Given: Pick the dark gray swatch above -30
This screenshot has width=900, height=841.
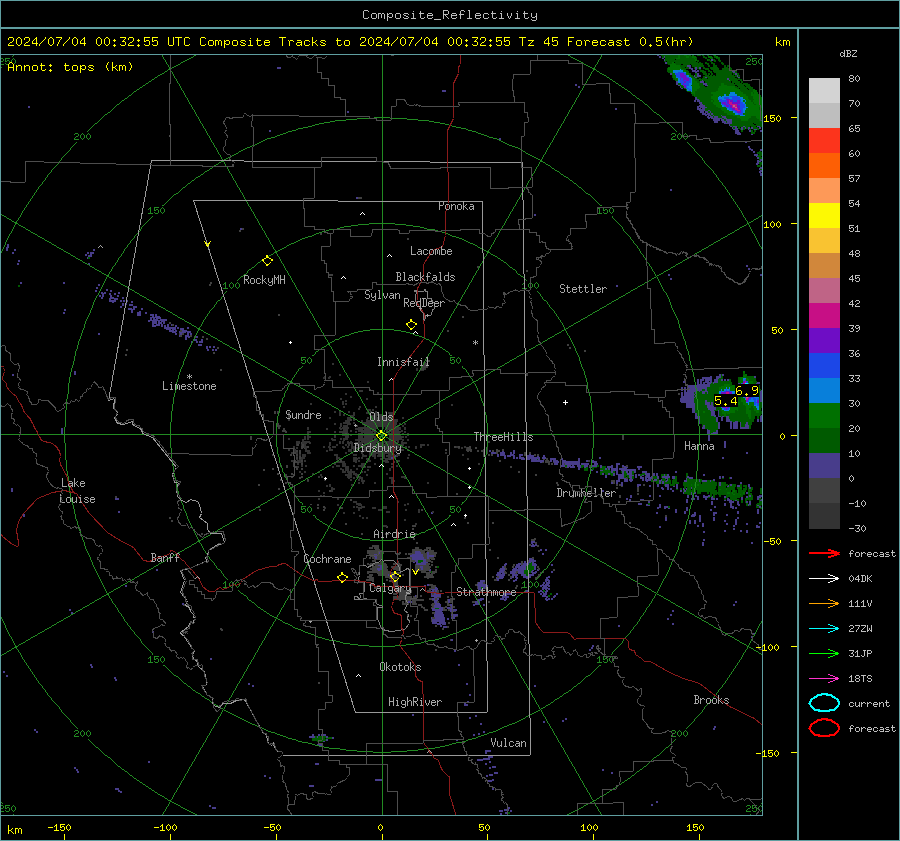Looking at the screenshot, I should [824, 515].
